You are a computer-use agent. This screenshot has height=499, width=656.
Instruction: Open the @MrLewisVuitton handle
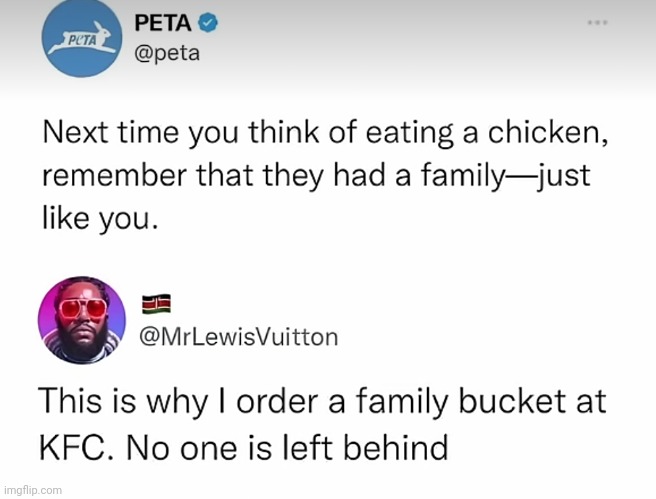pos(239,337)
